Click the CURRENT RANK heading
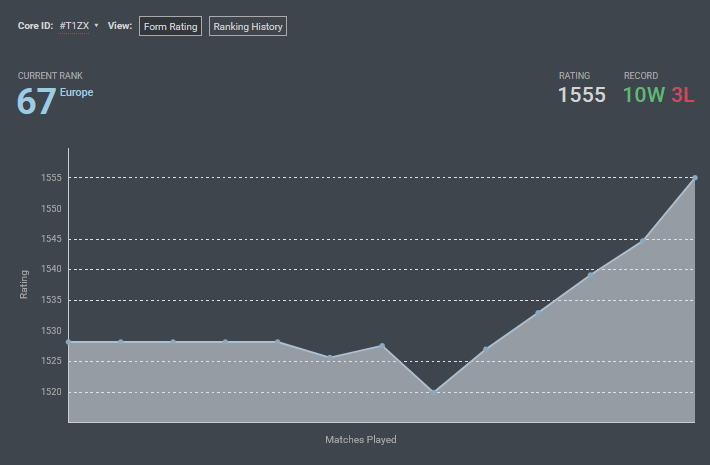The height and width of the screenshot is (465, 710). [50, 76]
